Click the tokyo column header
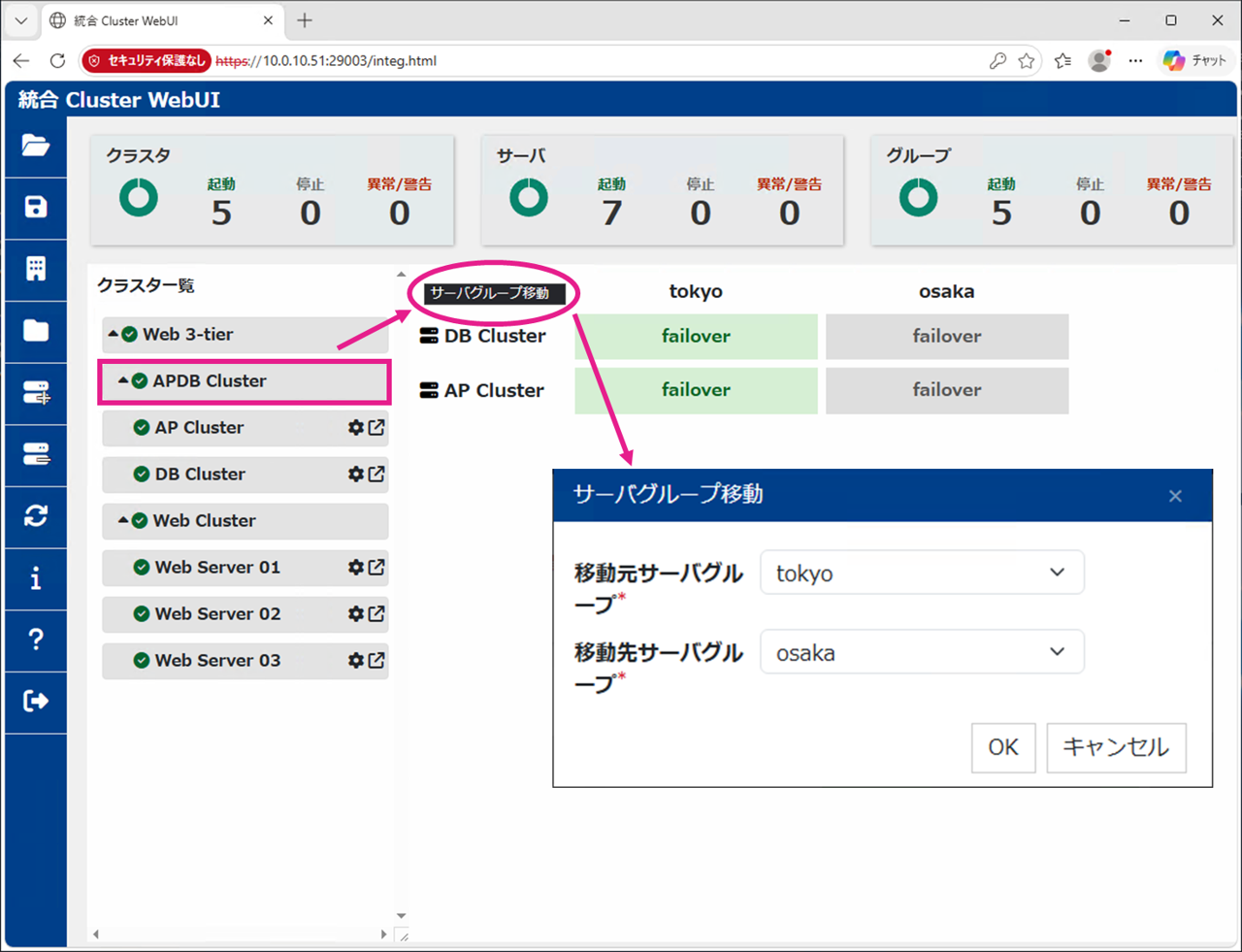 [x=696, y=291]
